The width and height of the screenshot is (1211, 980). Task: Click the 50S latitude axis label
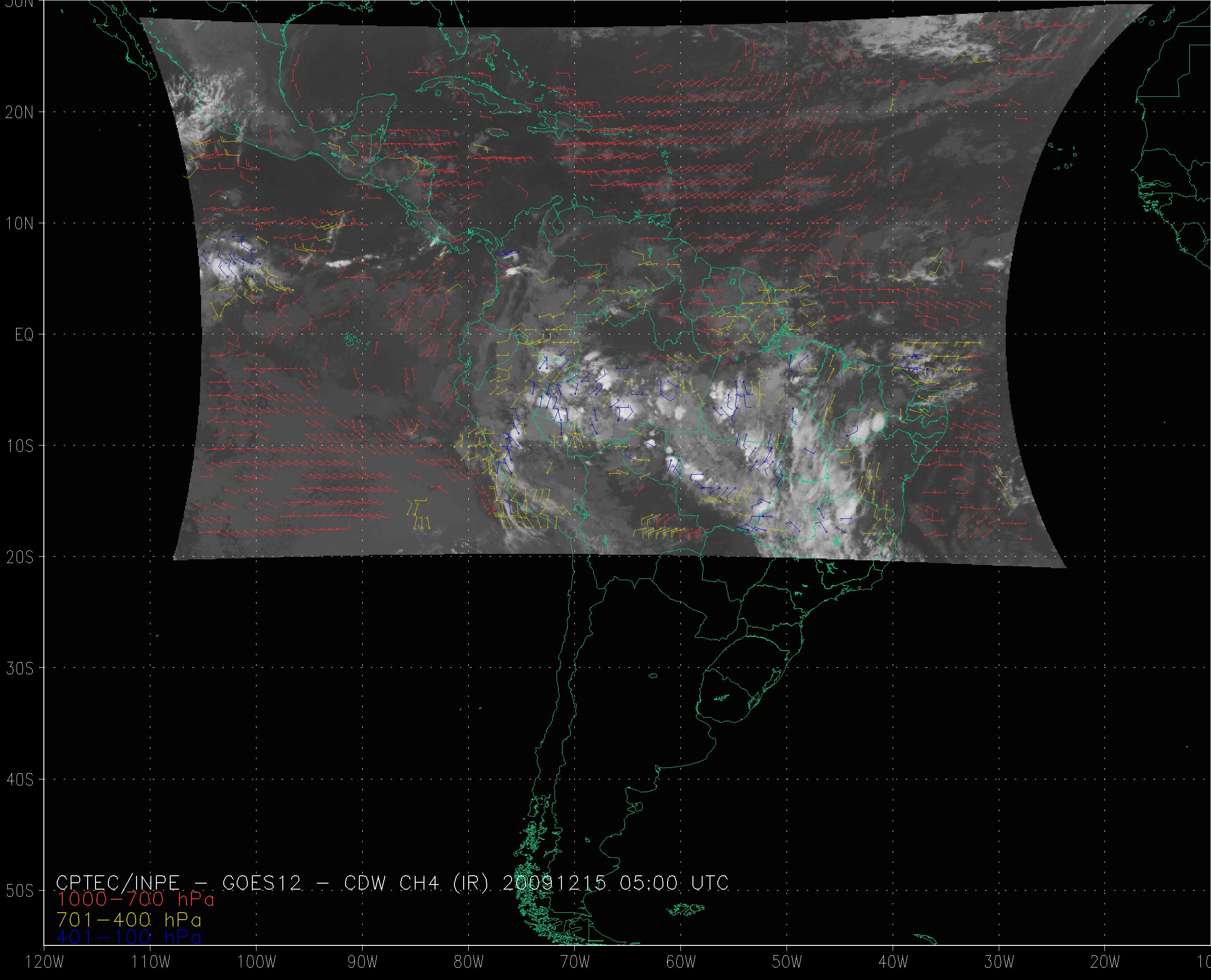[19, 891]
